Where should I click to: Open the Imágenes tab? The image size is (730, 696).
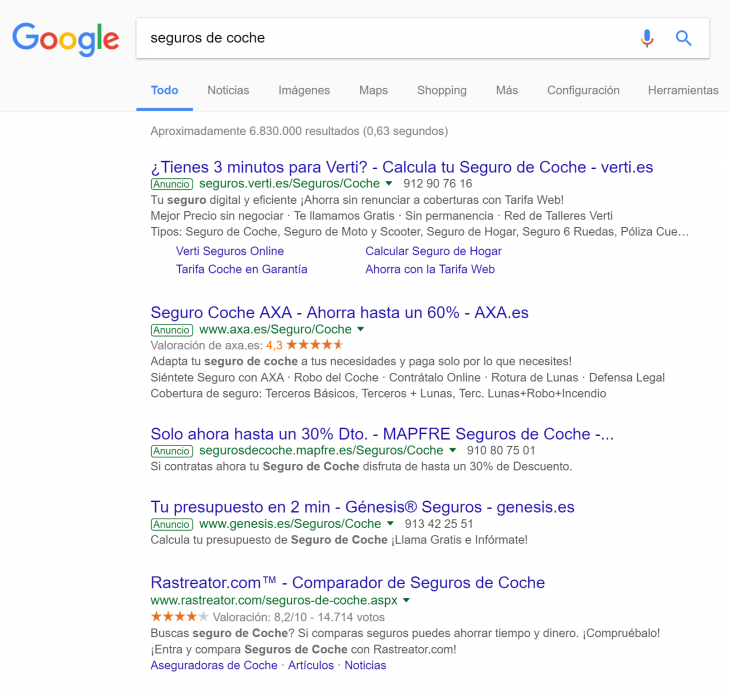304,90
